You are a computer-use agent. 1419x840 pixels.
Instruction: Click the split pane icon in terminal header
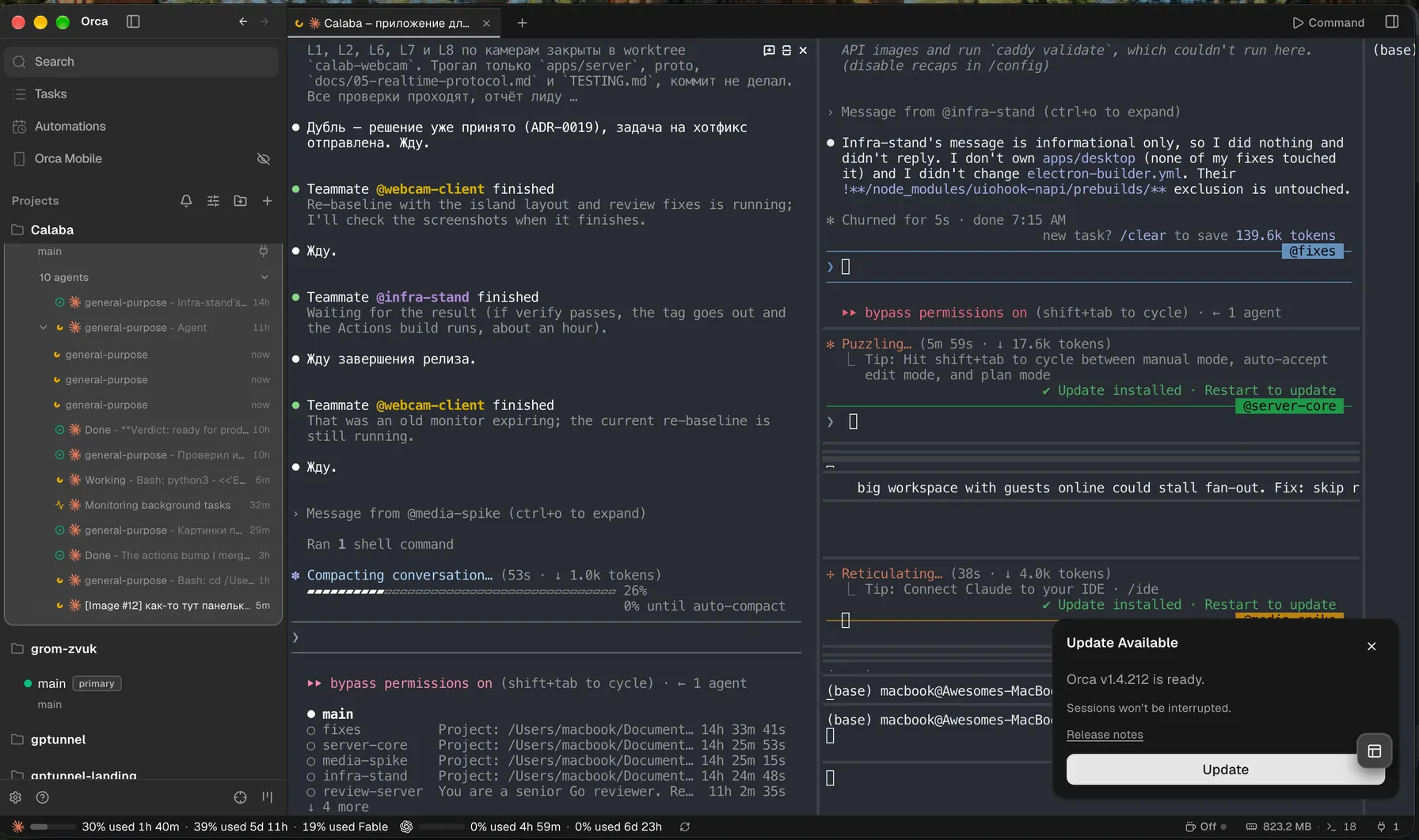tap(768, 50)
